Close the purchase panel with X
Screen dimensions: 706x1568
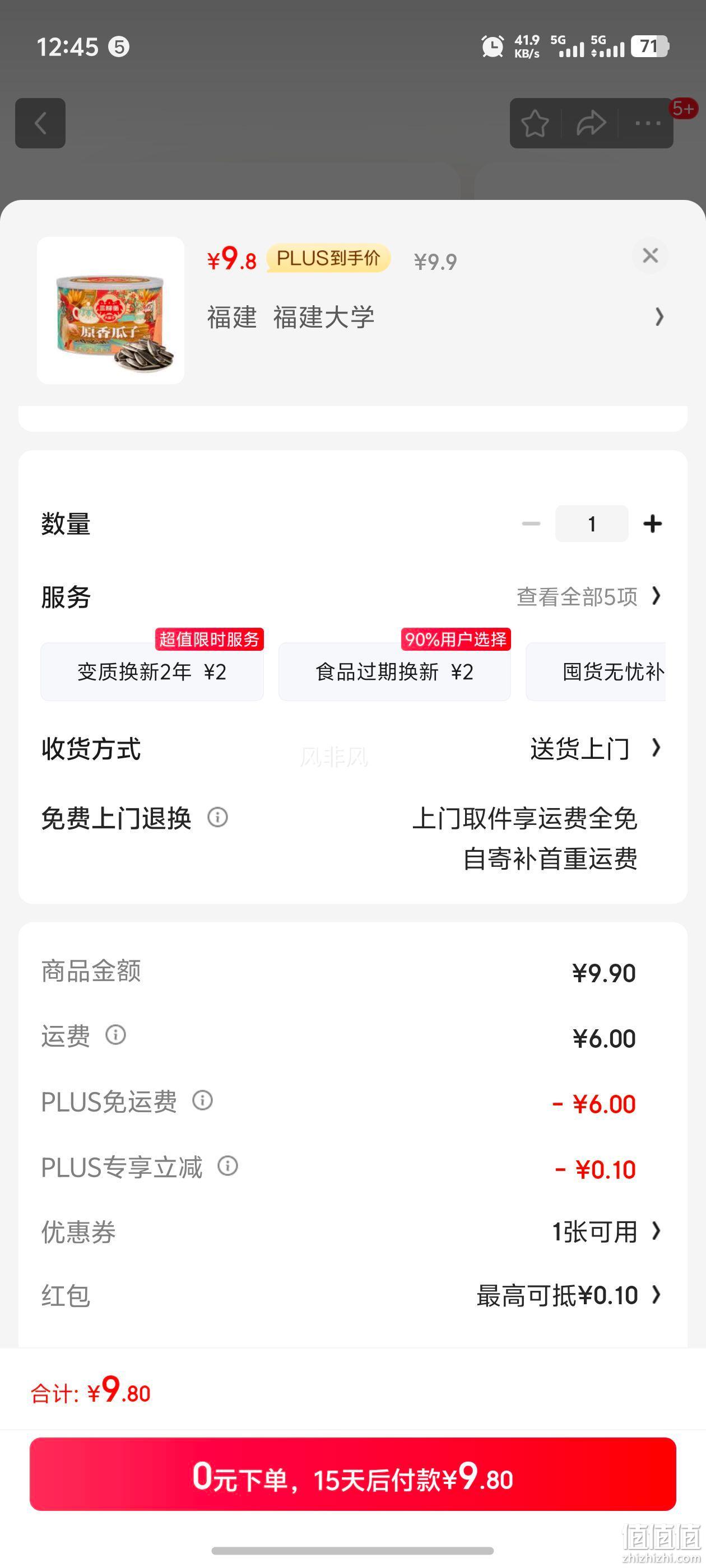(x=650, y=256)
